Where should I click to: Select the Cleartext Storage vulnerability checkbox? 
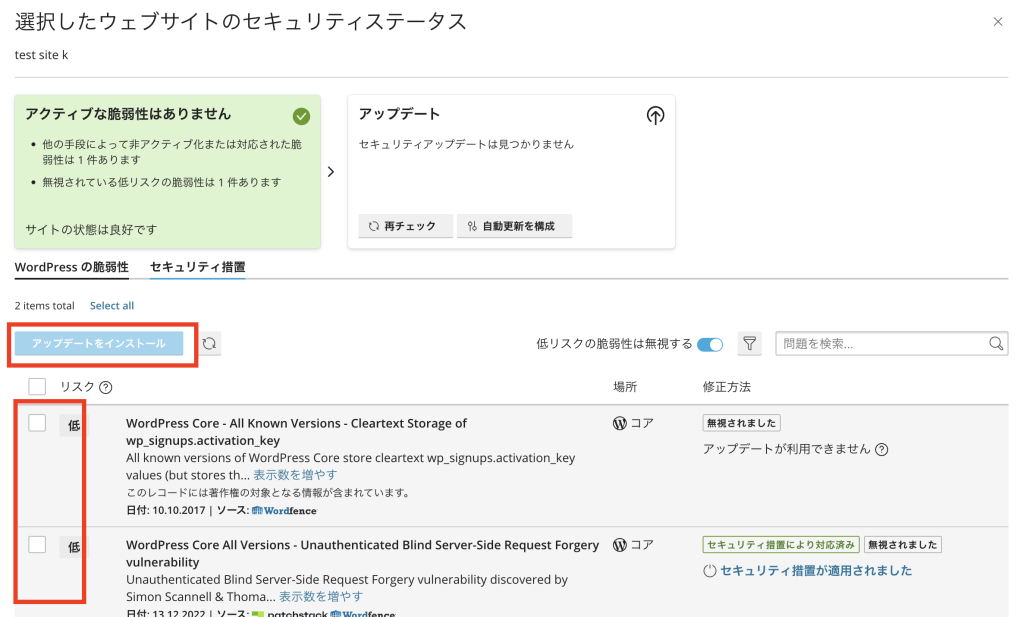coord(37,423)
